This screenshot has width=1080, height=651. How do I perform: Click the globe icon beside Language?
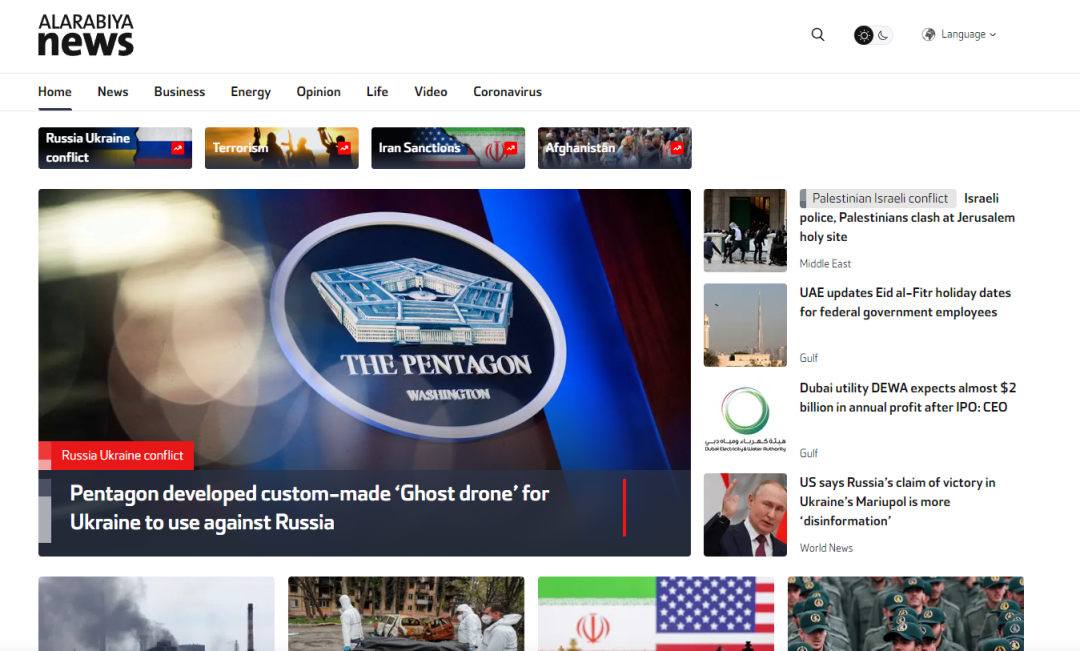click(928, 34)
